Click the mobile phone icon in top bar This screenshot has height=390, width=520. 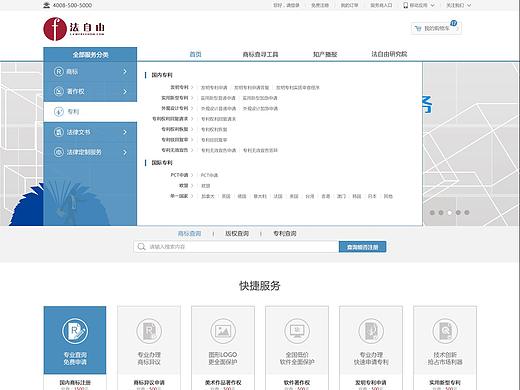click(x=405, y=5)
